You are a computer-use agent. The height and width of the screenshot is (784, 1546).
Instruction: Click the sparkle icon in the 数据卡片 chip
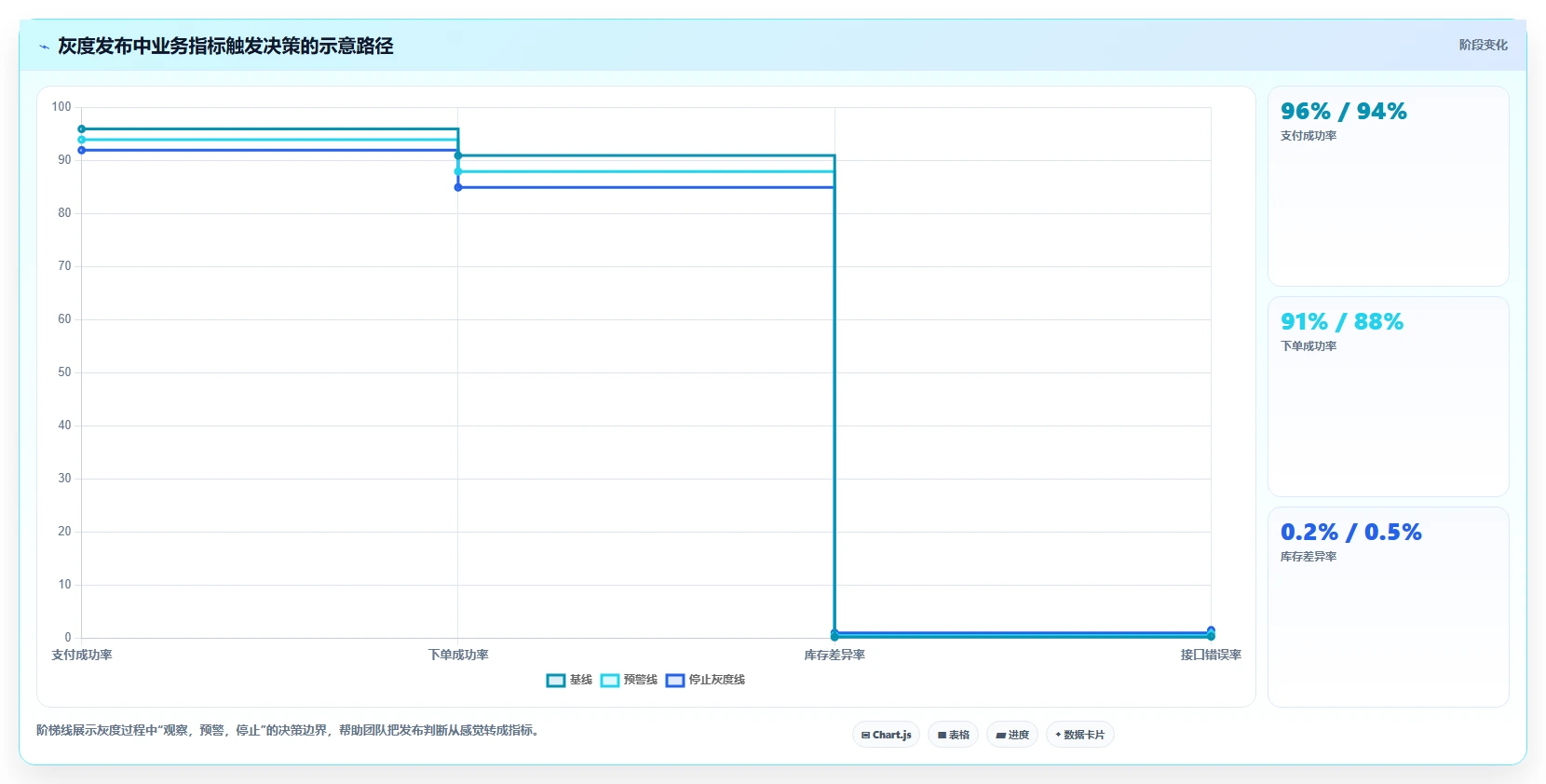(1058, 735)
